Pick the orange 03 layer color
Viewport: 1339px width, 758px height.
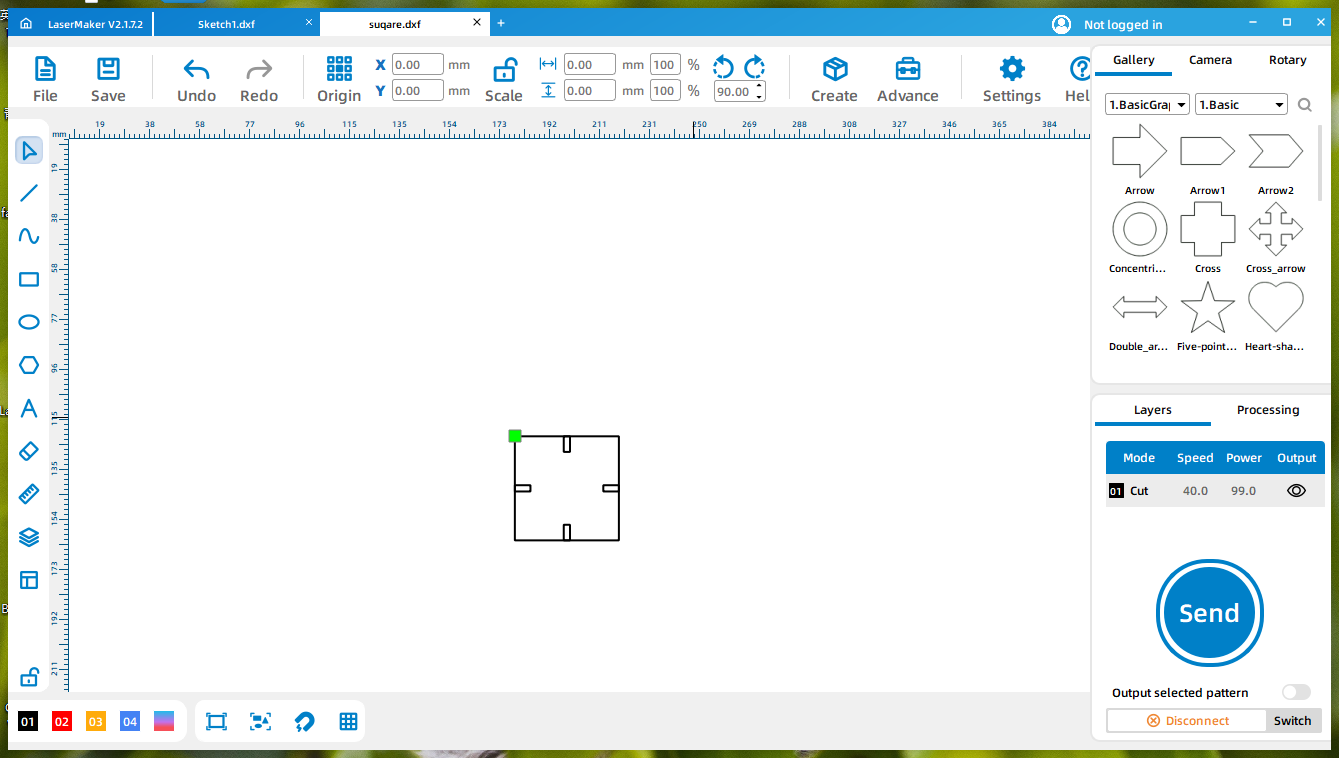[x=96, y=721]
